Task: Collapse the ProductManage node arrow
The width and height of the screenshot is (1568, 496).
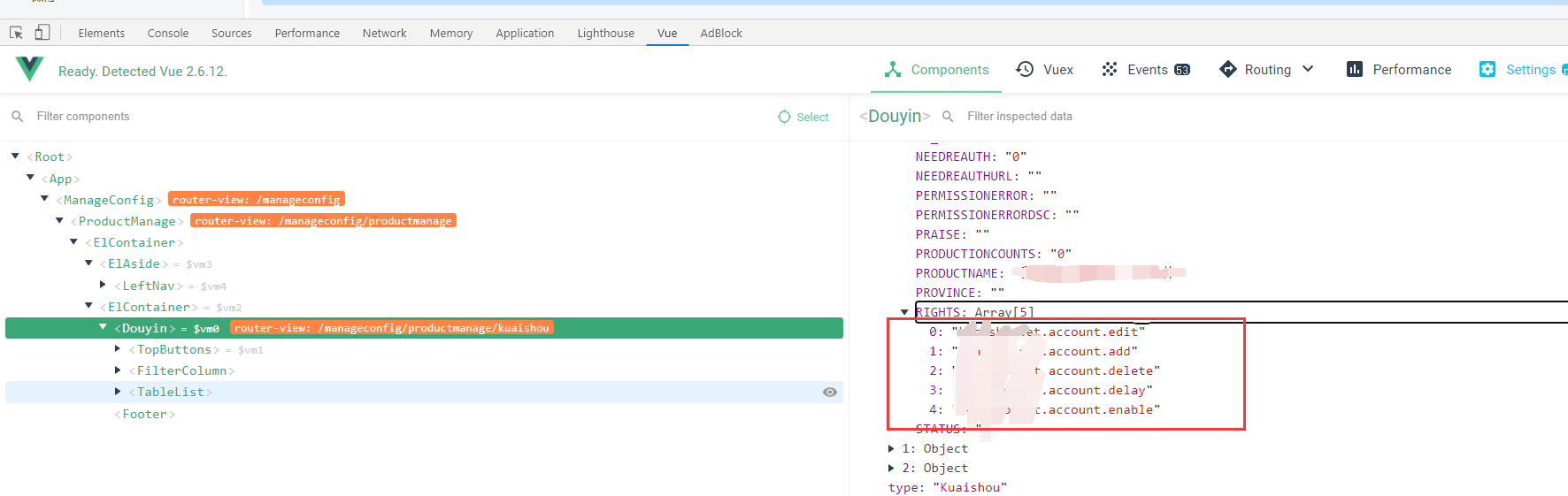Action: pos(59,220)
